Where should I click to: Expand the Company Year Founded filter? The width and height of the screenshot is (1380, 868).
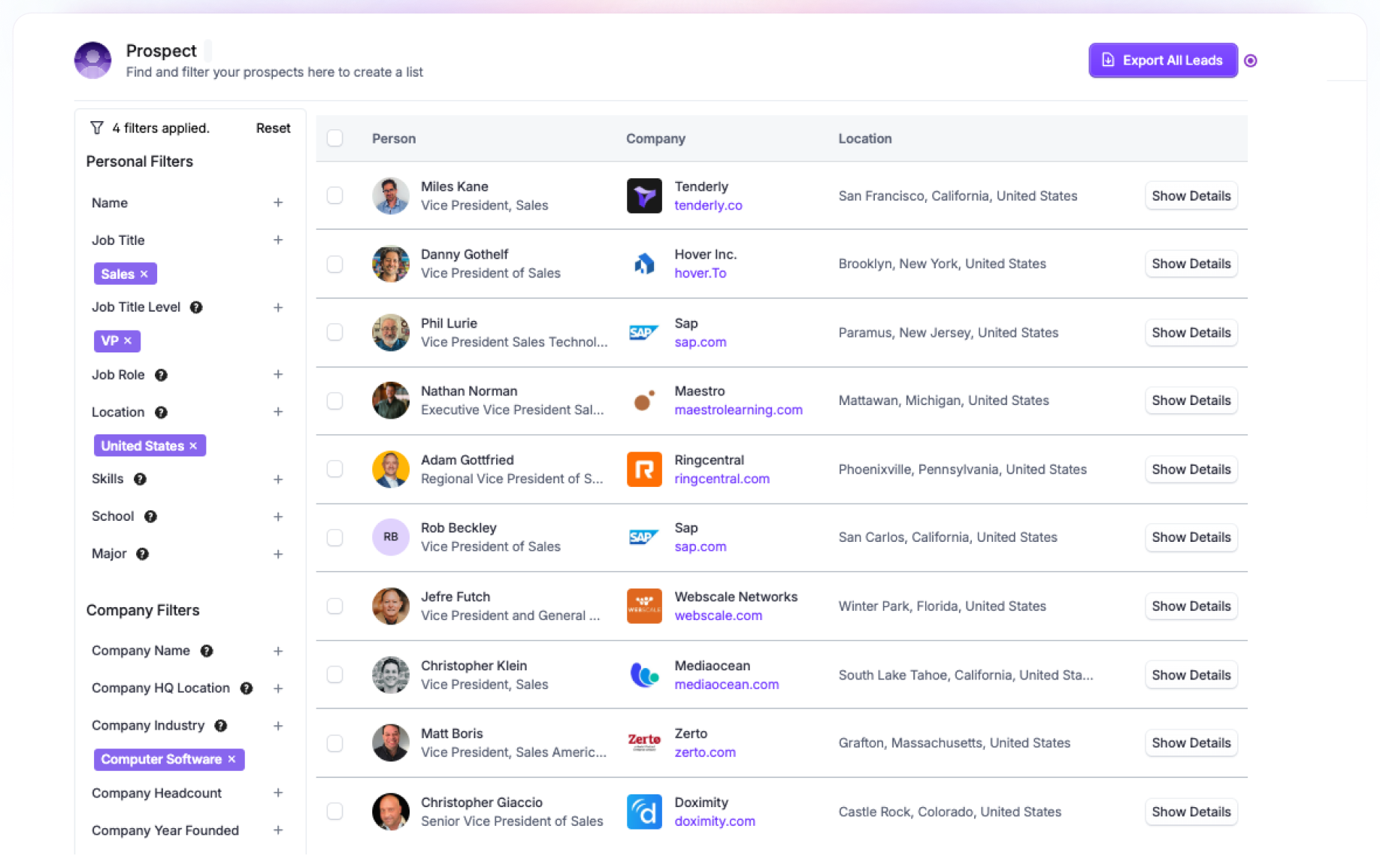click(x=278, y=830)
